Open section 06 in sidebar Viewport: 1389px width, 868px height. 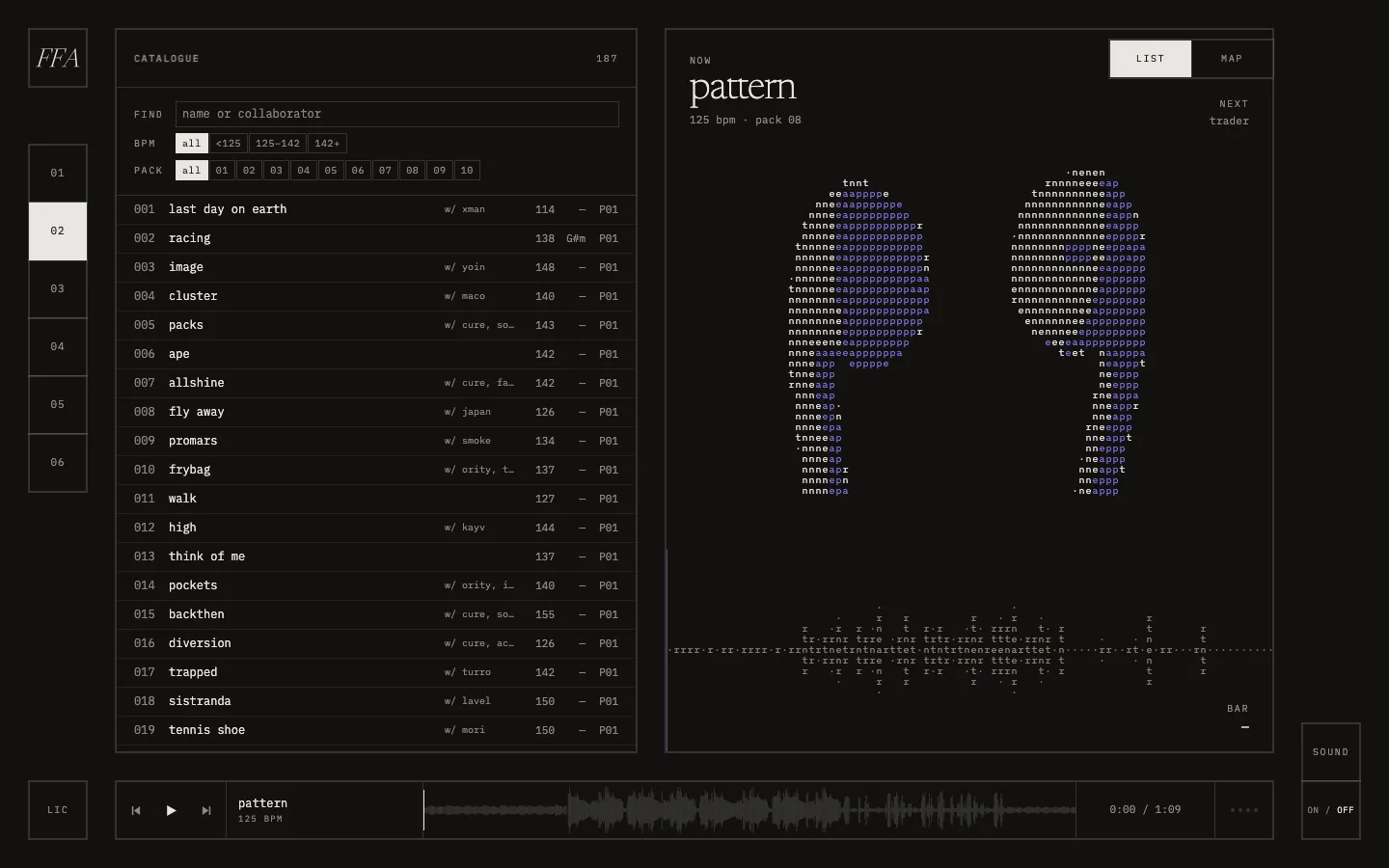tap(58, 463)
